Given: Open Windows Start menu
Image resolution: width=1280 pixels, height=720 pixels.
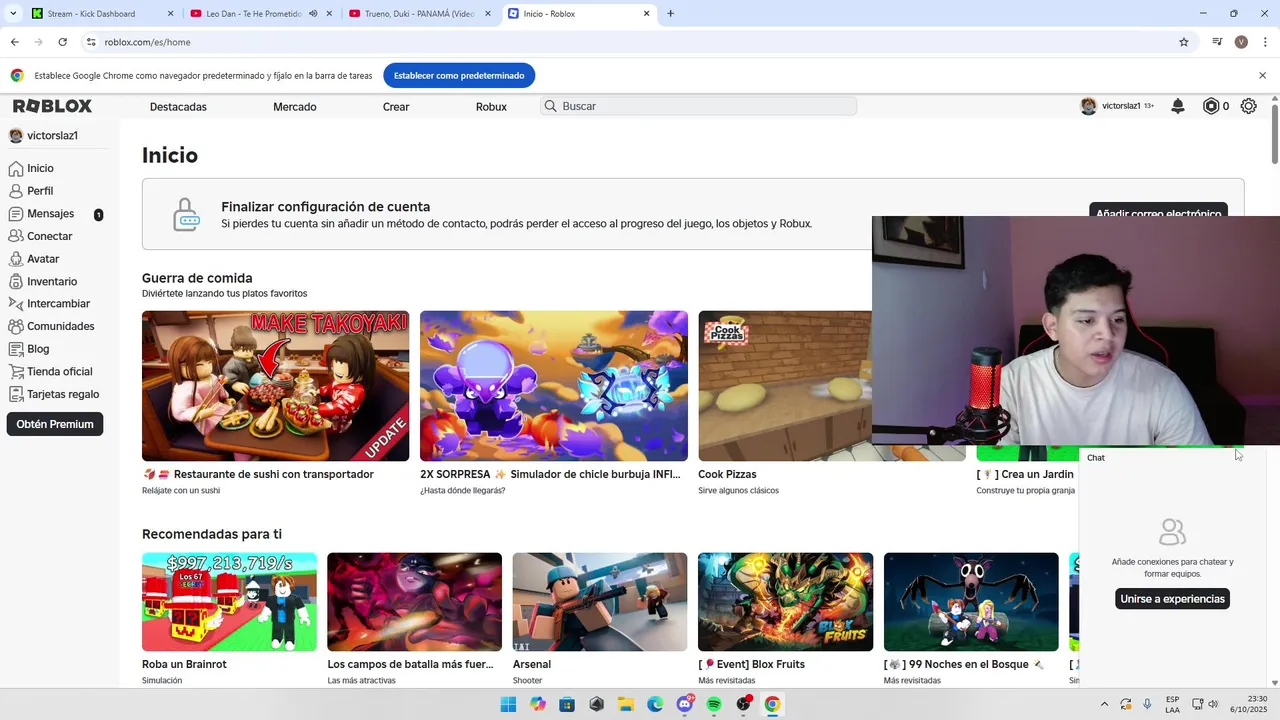Looking at the screenshot, I should 508,704.
